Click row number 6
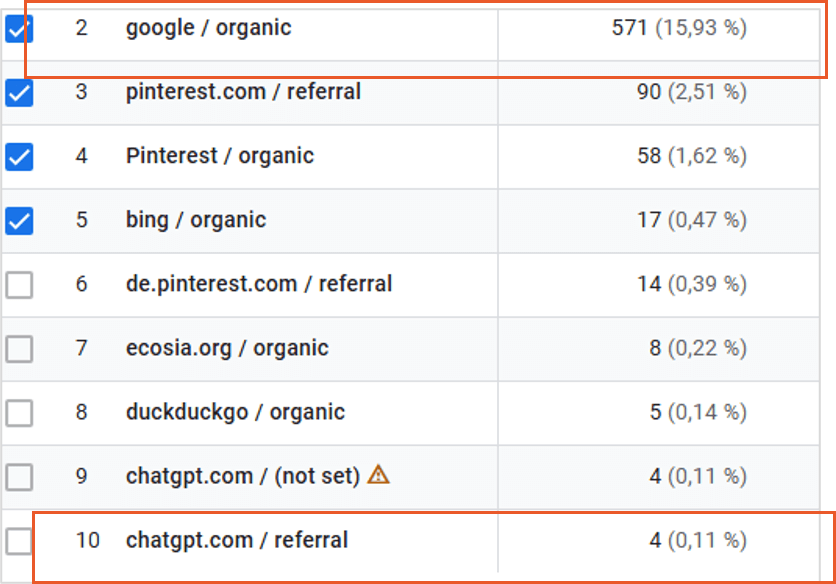836x584 pixels. tap(81, 284)
